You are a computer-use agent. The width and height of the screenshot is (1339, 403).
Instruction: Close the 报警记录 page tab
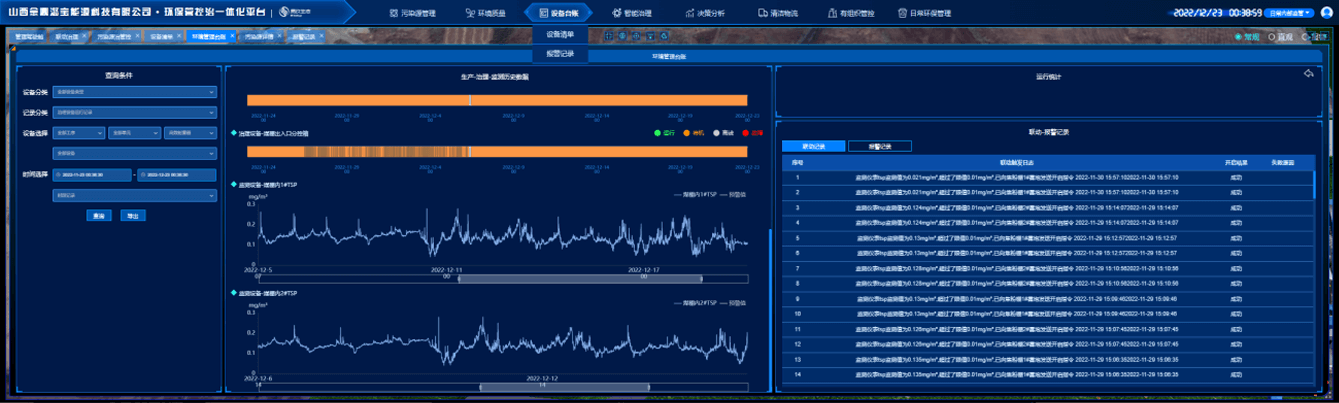pos(322,35)
